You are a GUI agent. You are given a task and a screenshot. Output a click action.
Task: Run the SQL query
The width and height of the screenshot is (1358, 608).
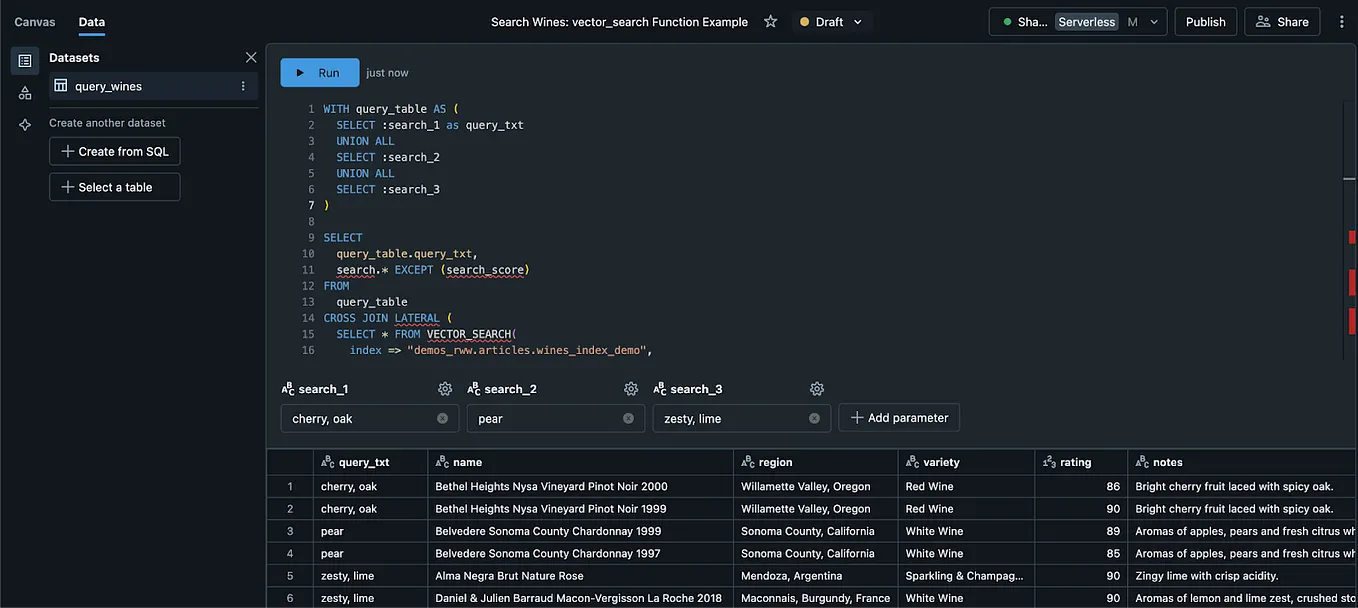[x=319, y=72]
